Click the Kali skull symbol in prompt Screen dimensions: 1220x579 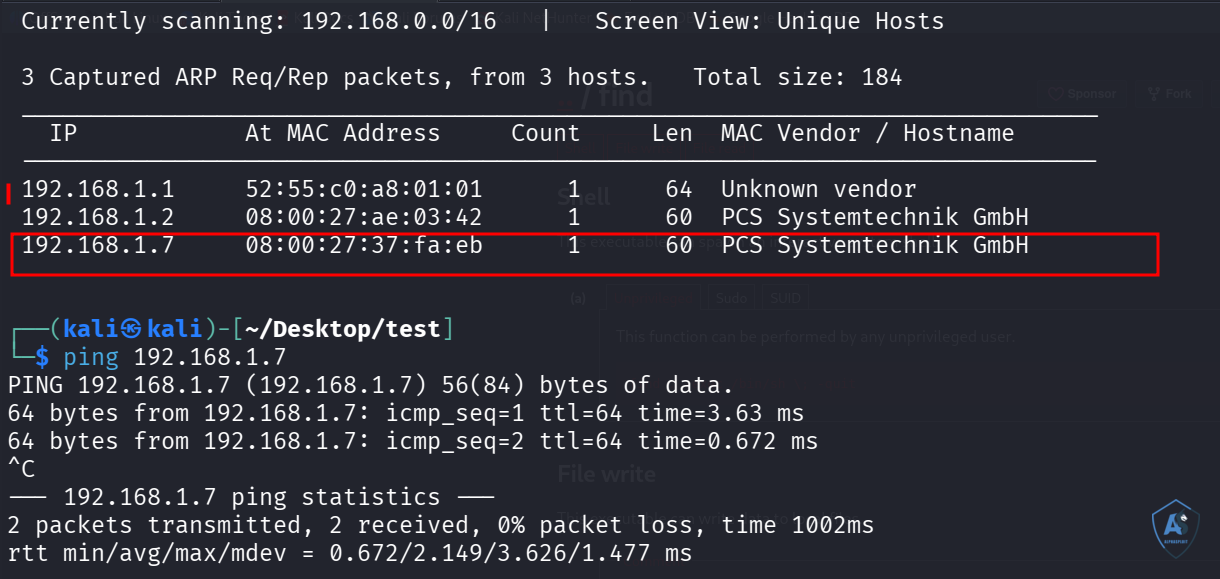(133, 329)
